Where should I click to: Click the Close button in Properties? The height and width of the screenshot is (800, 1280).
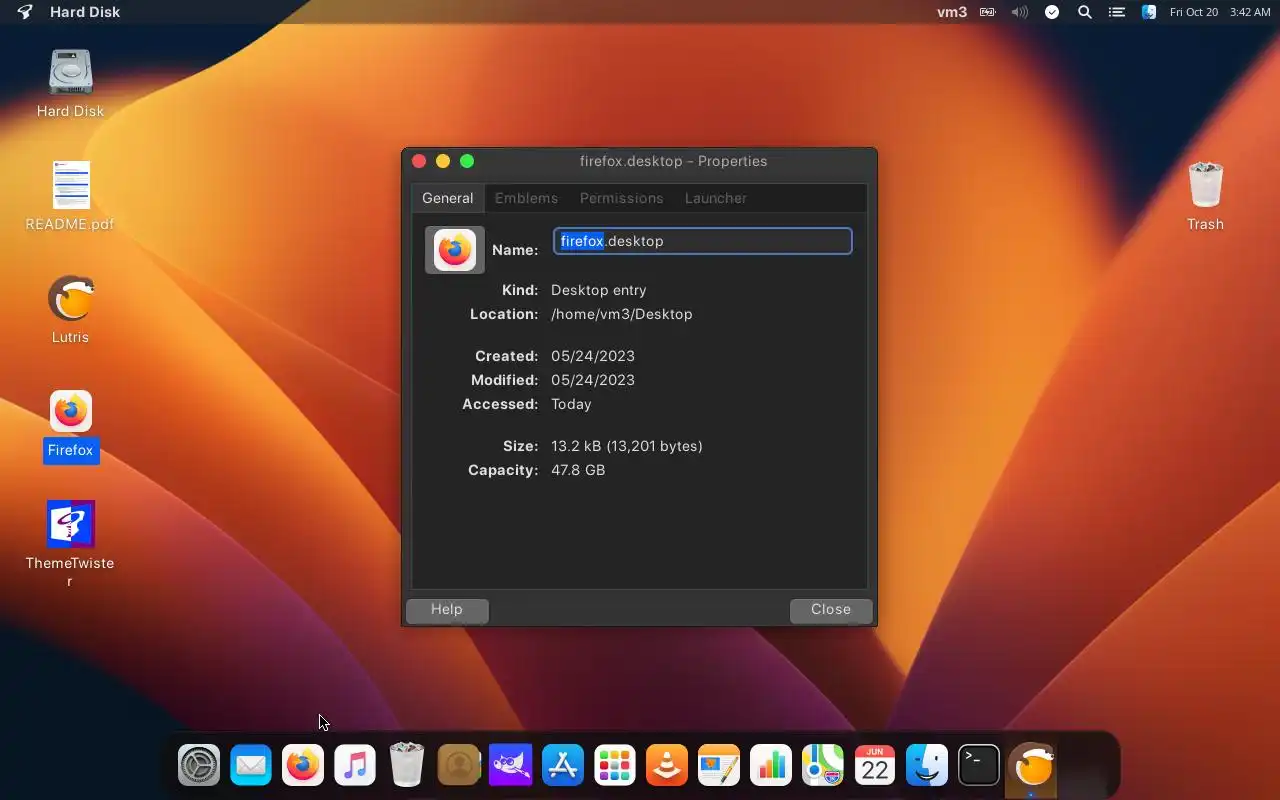tap(831, 610)
